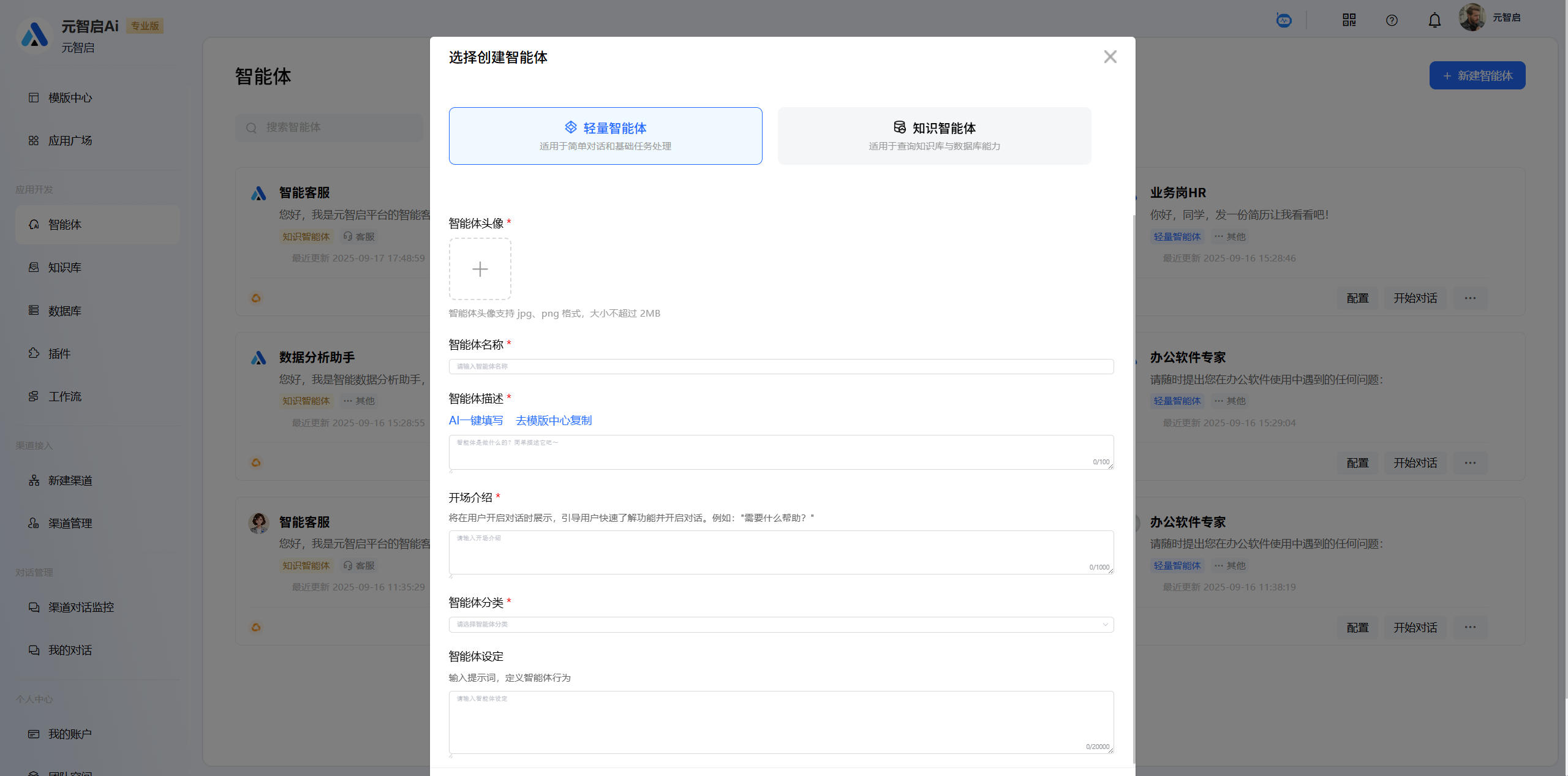This screenshot has width=1568, height=776.
Task: Click the QR code icon in header
Action: click(1349, 20)
